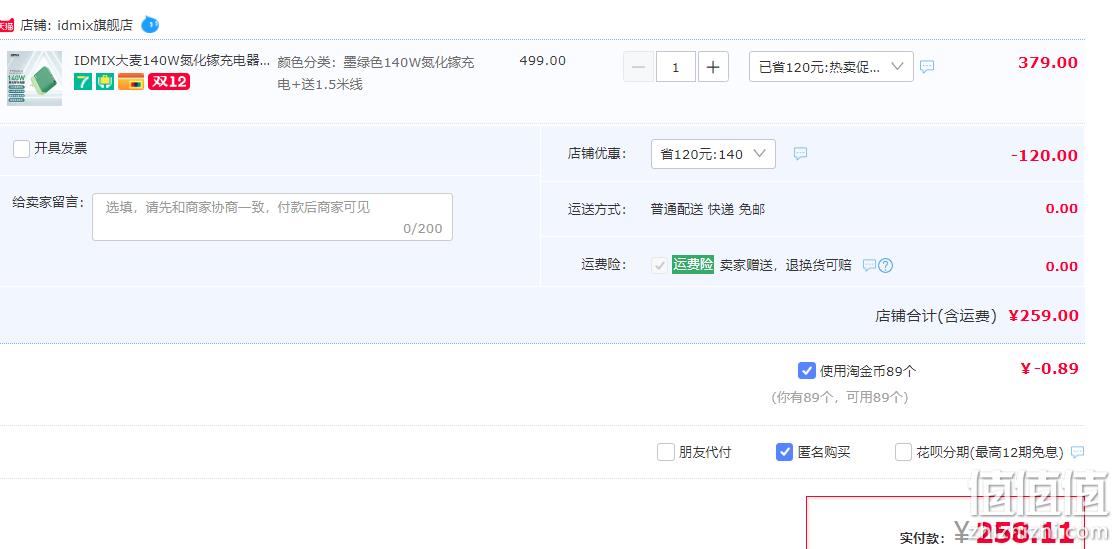Click the -120.00 store discount amount
1118x549 pixels.
[1044, 155]
